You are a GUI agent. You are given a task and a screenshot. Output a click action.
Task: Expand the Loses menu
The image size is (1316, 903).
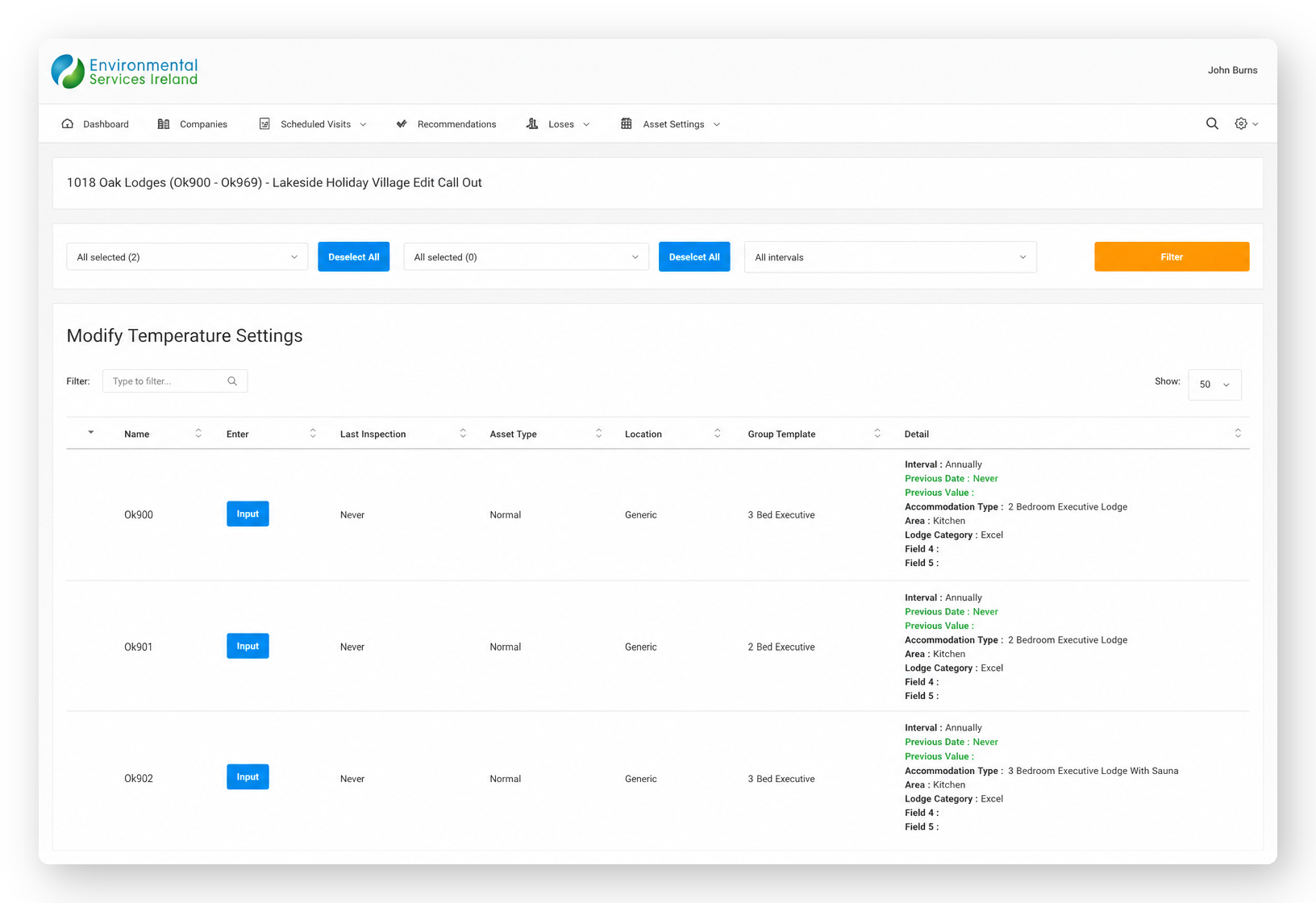pos(558,124)
